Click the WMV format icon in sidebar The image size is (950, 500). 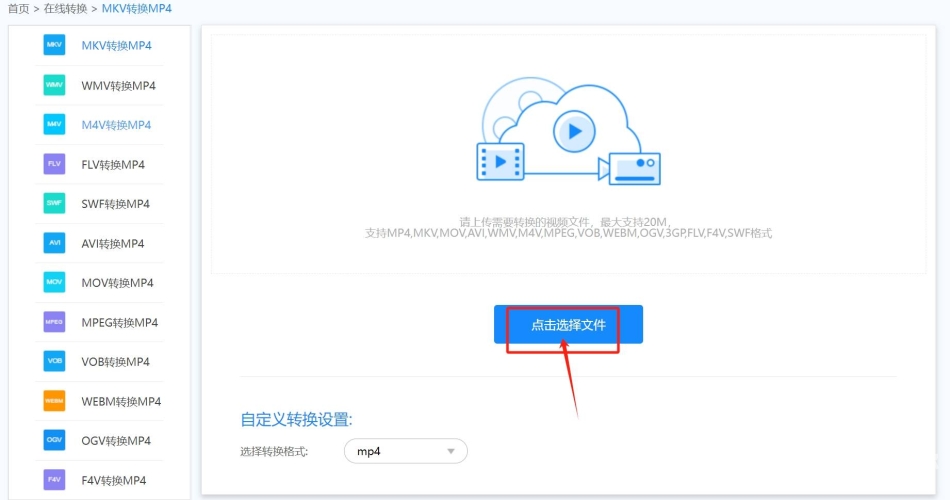[x=54, y=85]
